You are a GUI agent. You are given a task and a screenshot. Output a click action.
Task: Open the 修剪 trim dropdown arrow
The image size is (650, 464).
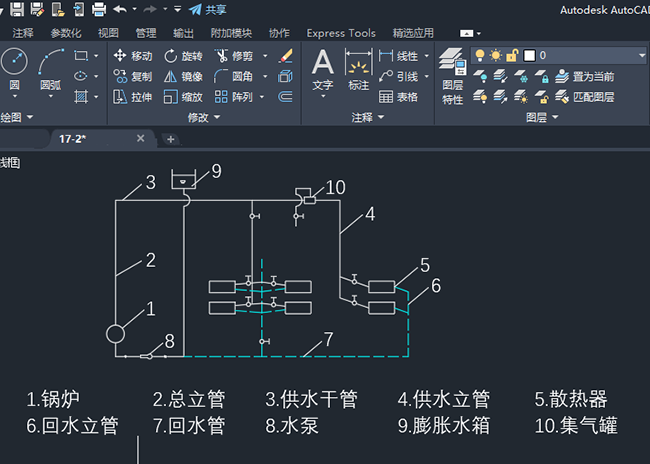pos(265,56)
